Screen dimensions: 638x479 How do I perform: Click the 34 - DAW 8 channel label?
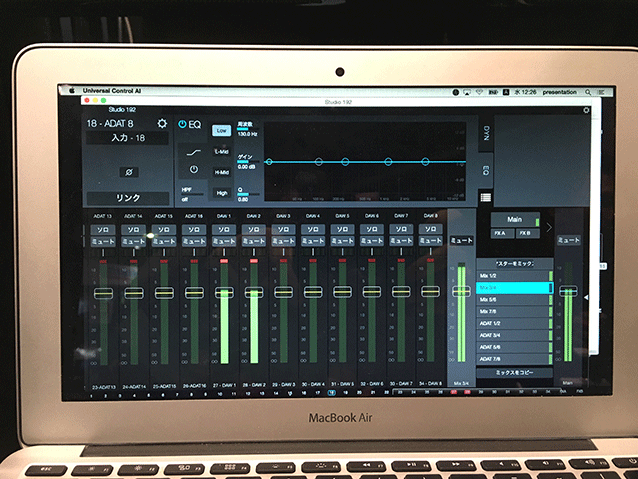(x=430, y=383)
